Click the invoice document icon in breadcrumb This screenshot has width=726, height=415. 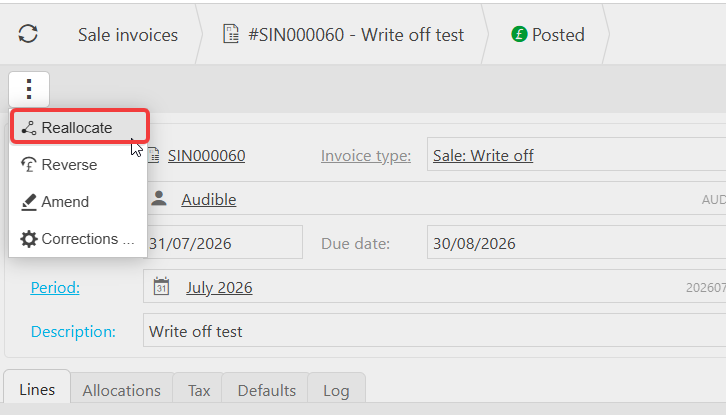click(231, 34)
